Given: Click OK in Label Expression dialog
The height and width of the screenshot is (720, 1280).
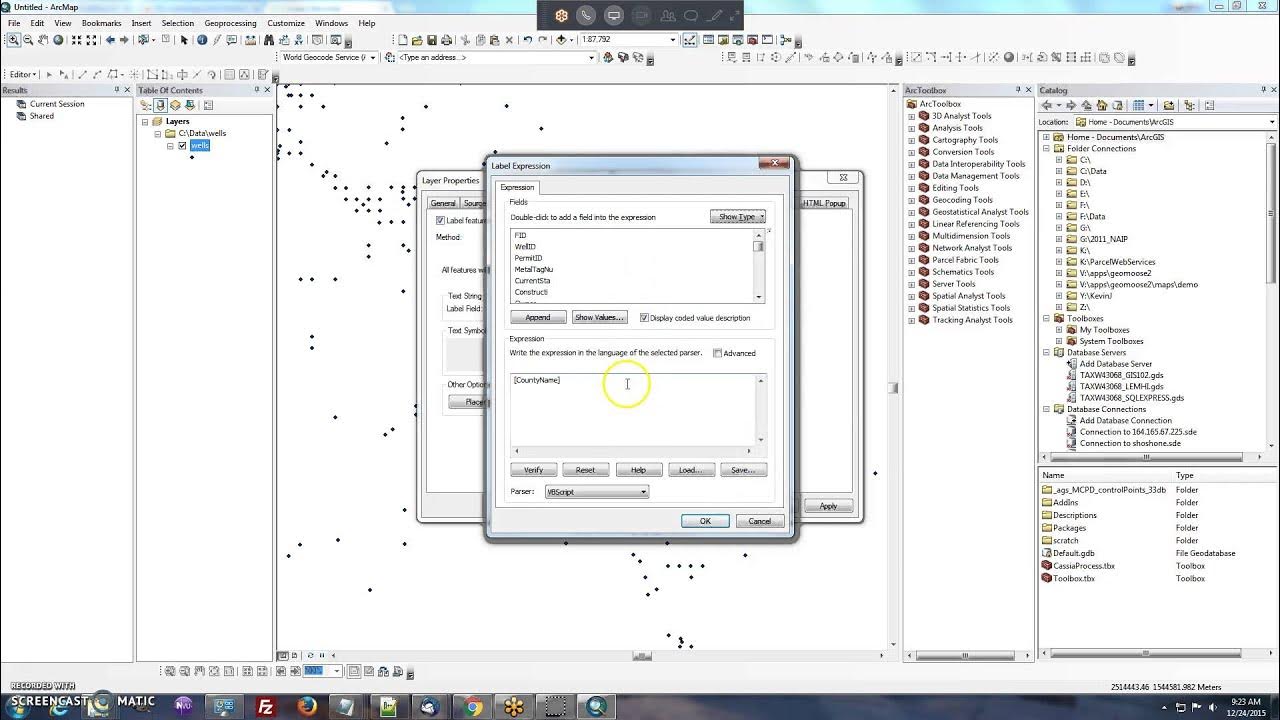Looking at the screenshot, I should point(705,521).
